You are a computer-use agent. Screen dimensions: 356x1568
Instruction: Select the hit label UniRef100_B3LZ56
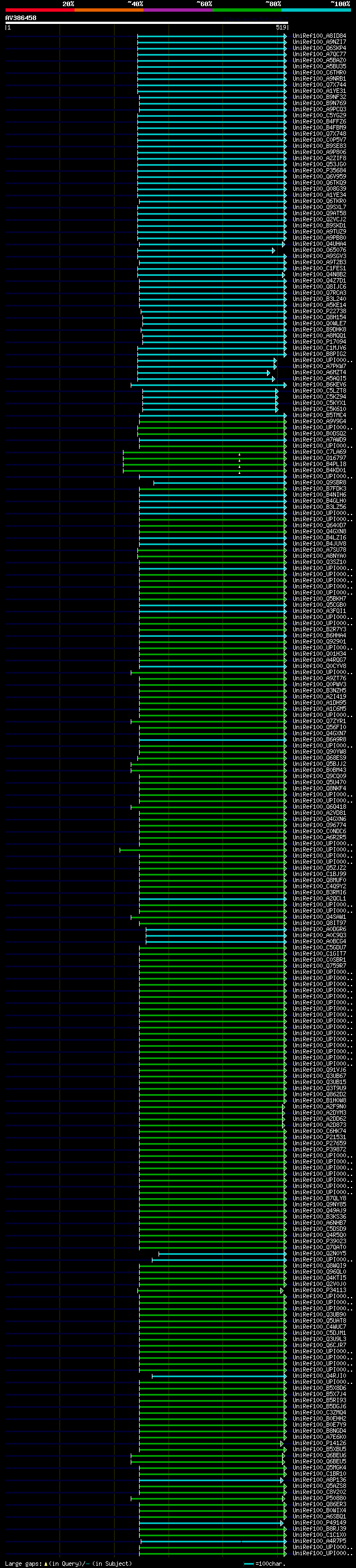point(319,507)
